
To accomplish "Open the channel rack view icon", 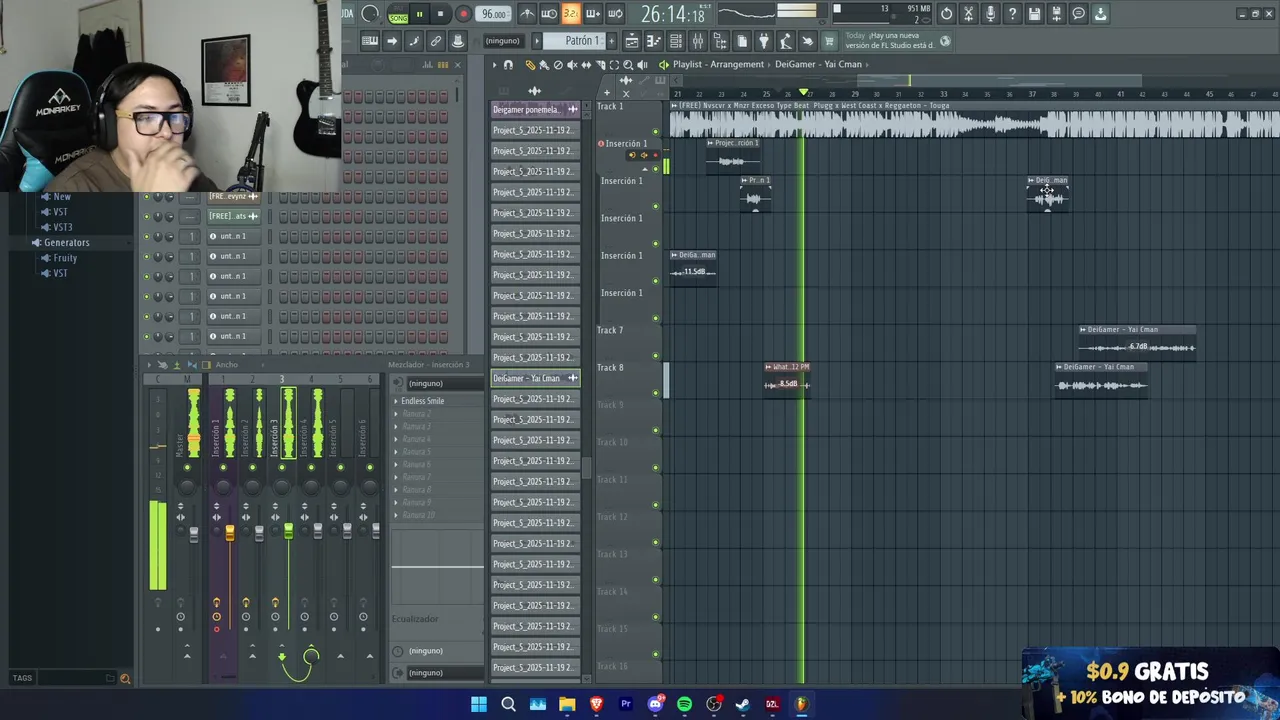I will coord(676,41).
